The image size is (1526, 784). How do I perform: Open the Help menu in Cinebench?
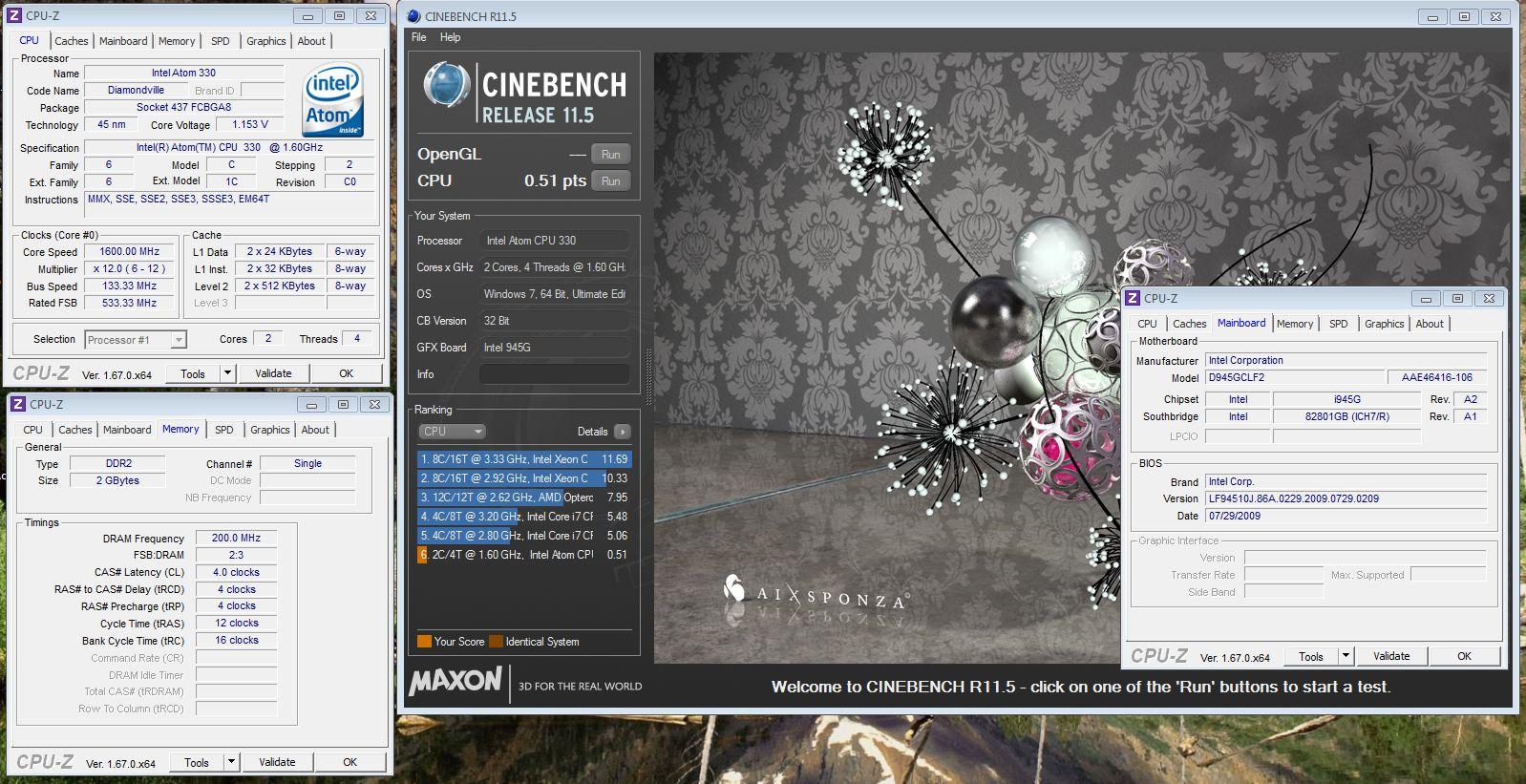click(451, 37)
